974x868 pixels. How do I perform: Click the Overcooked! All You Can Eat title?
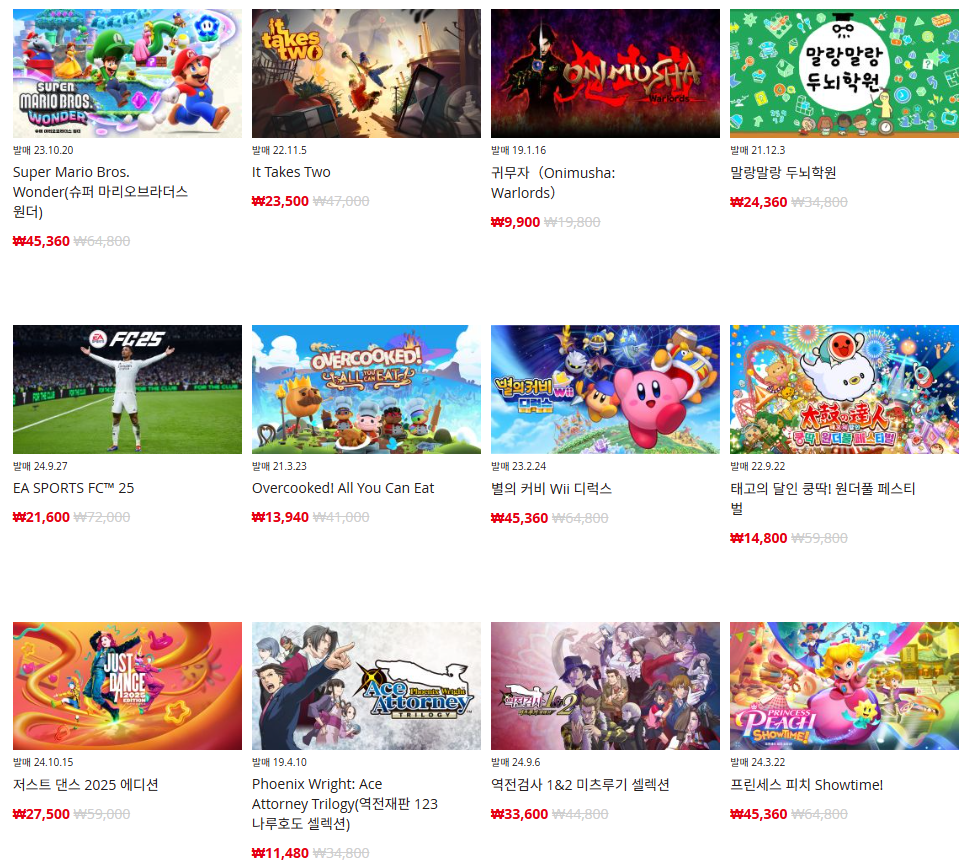point(343,488)
